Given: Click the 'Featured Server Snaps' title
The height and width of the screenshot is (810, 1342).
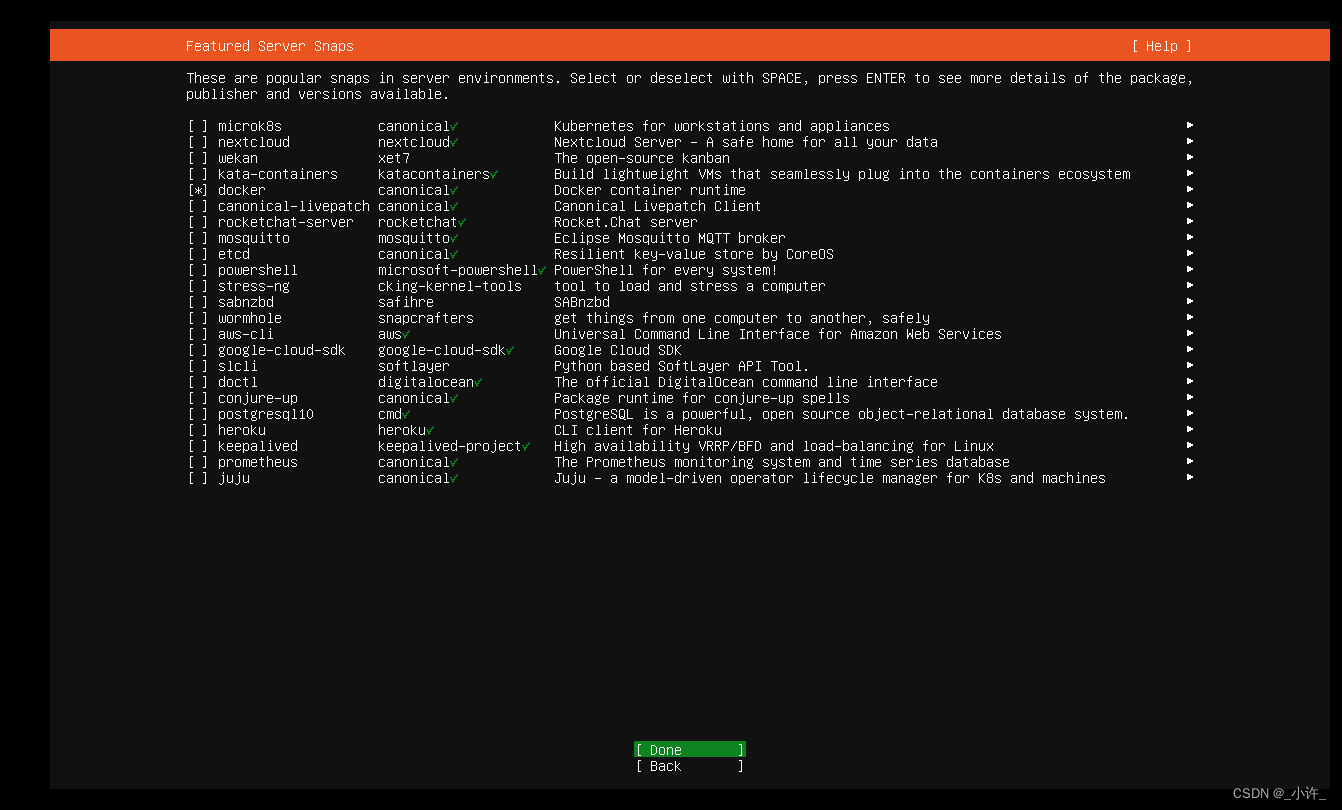Looking at the screenshot, I should [270, 46].
